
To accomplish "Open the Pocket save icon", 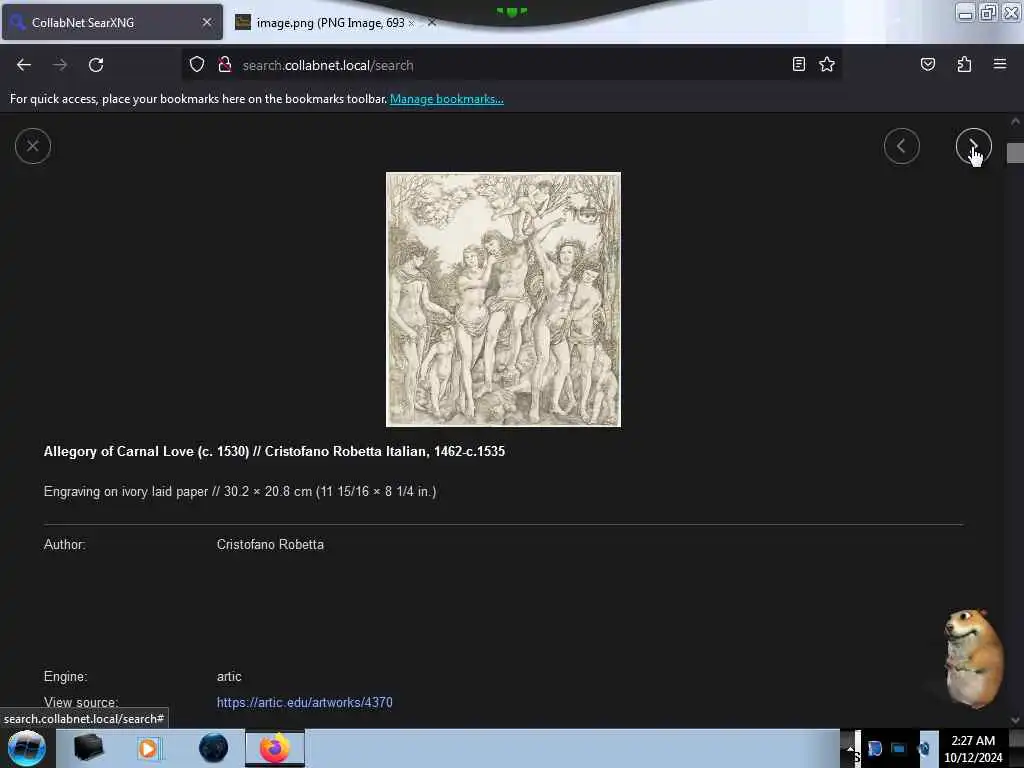I will tap(927, 64).
